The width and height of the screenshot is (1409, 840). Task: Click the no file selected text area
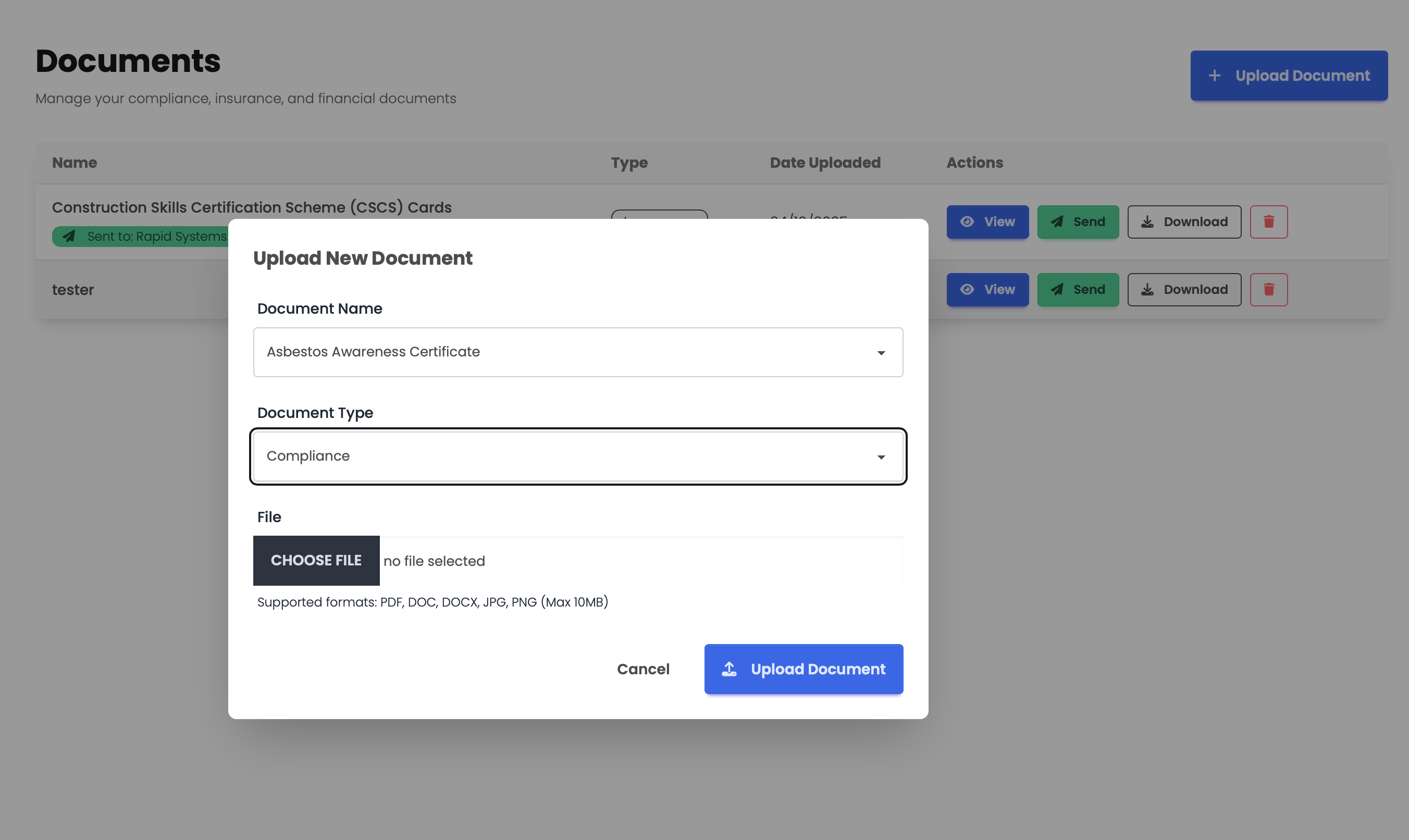434,560
